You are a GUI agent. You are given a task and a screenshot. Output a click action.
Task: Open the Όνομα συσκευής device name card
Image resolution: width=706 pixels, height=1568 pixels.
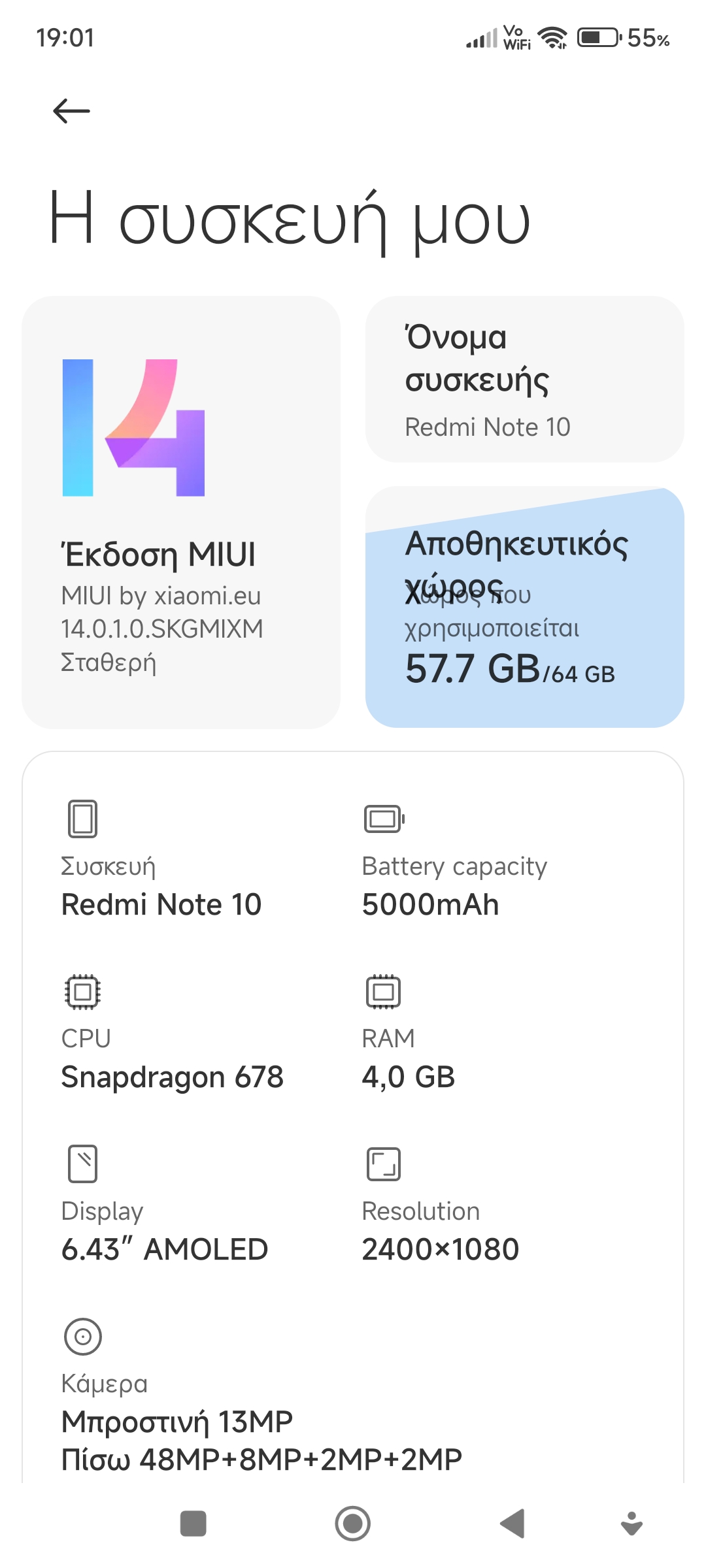coord(524,380)
